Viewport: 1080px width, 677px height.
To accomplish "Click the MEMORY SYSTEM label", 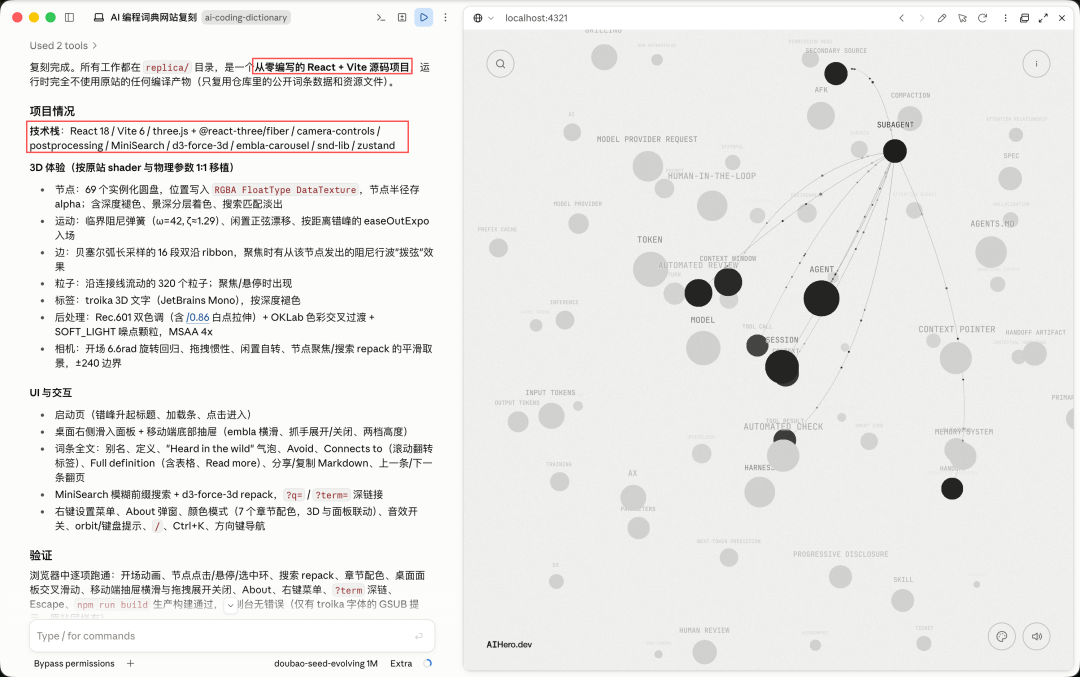I will [964, 432].
